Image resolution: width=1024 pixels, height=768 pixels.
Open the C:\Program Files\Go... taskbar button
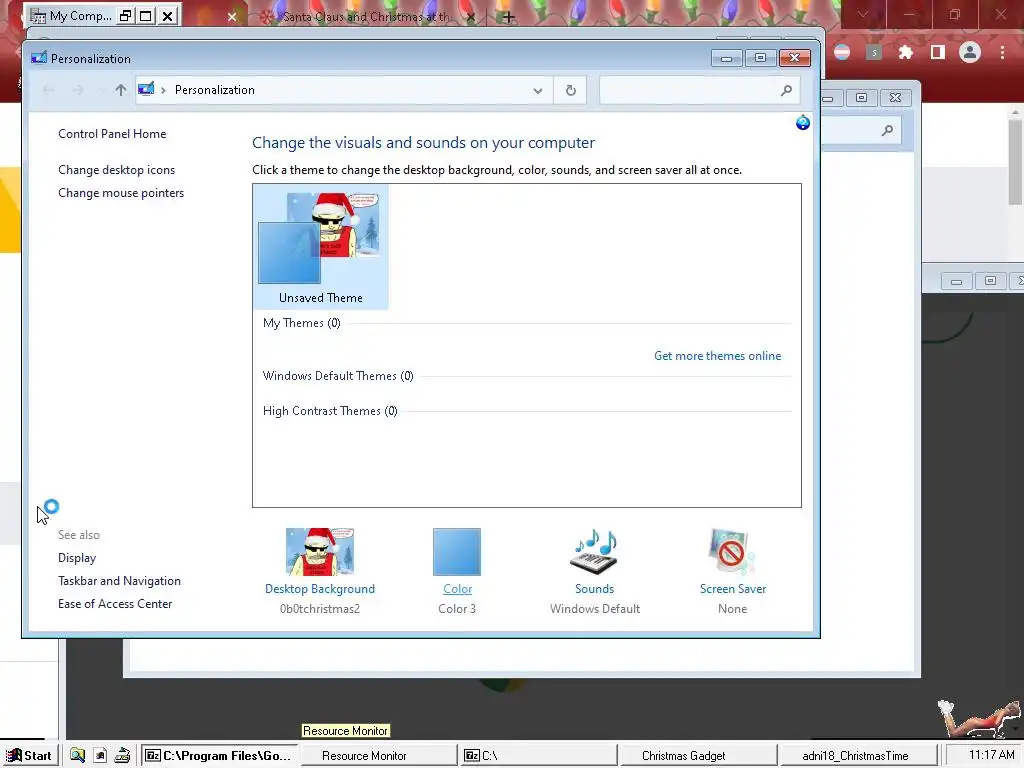pos(218,756)
